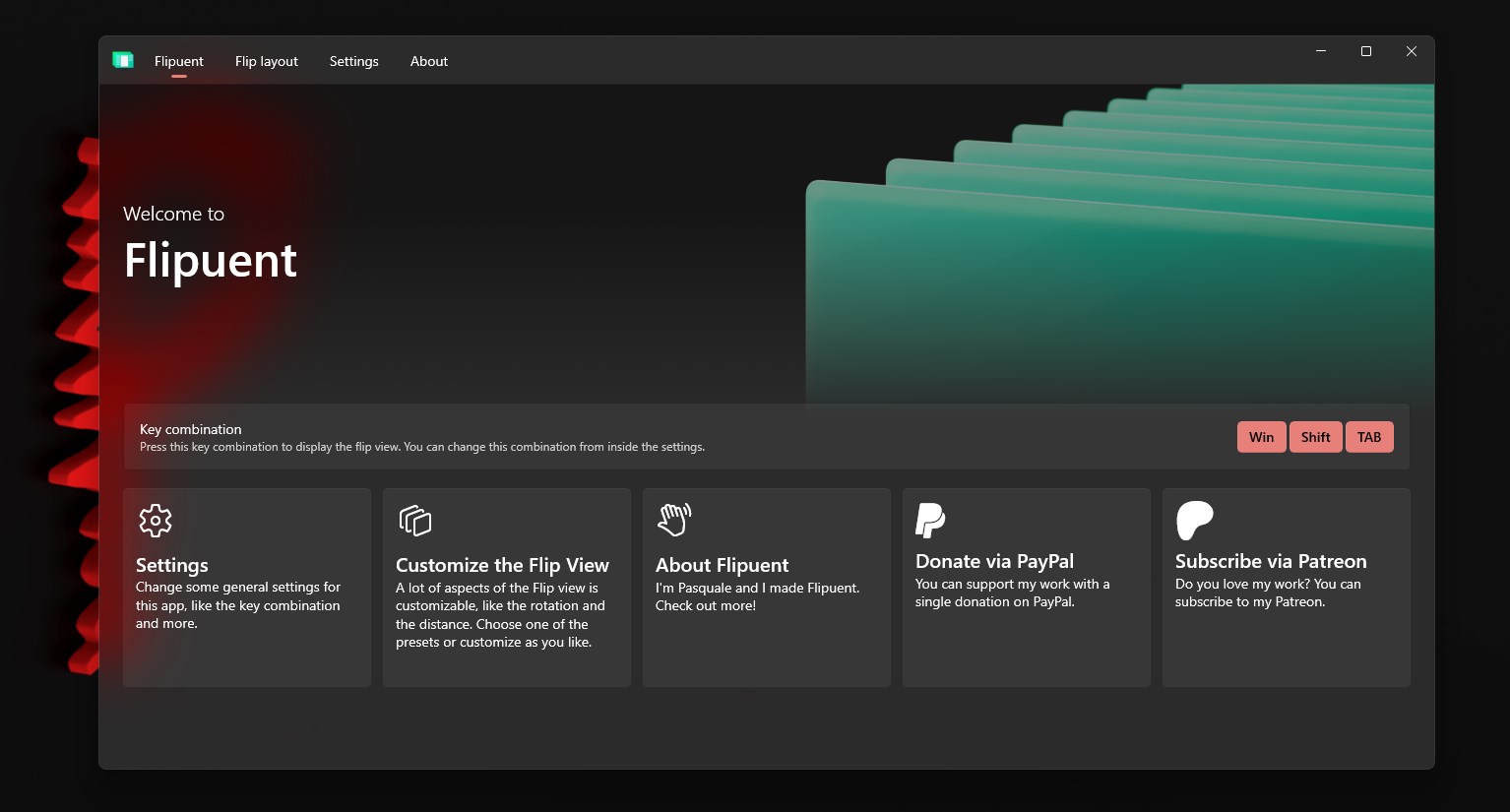Click the waving hand About icon

pyautogui.click(x=674, y=520)
